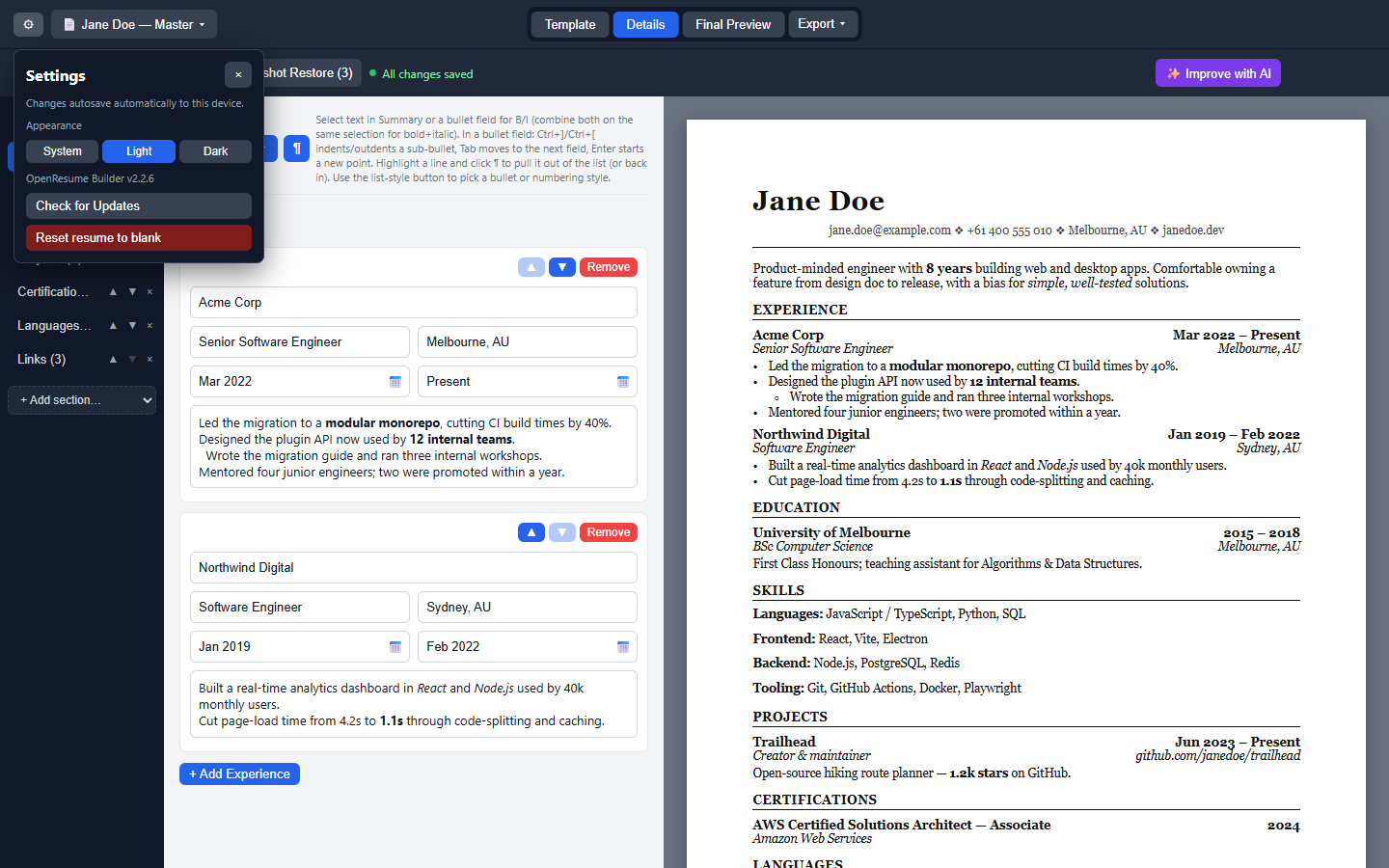Click the settings gear icon

[29, 24]
